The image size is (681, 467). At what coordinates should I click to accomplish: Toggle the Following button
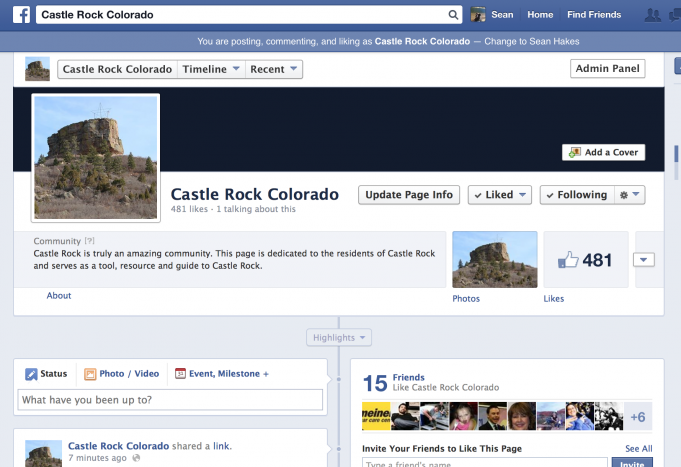point(577,195)
